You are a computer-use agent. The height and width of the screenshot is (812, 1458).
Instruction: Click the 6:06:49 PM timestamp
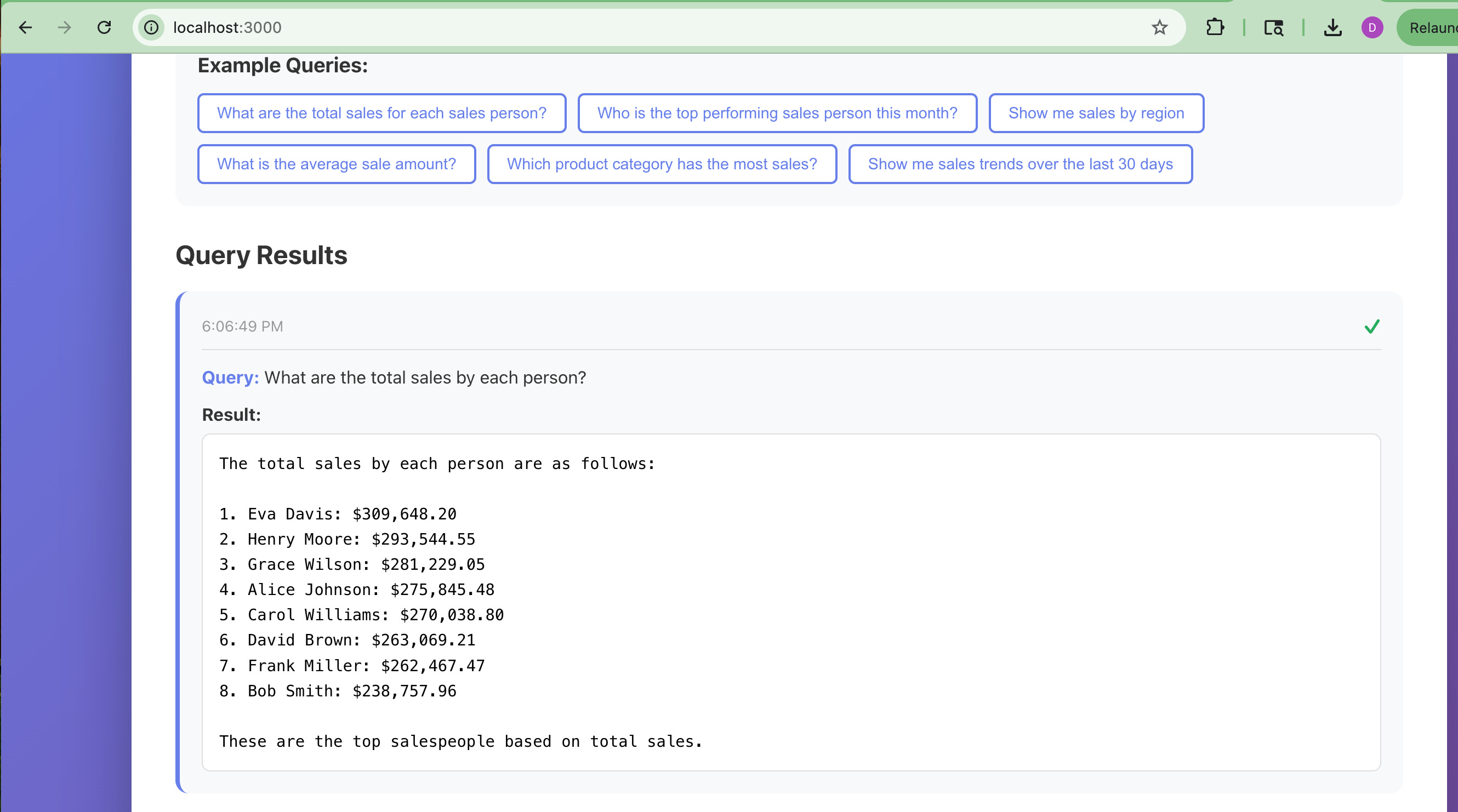242,327
